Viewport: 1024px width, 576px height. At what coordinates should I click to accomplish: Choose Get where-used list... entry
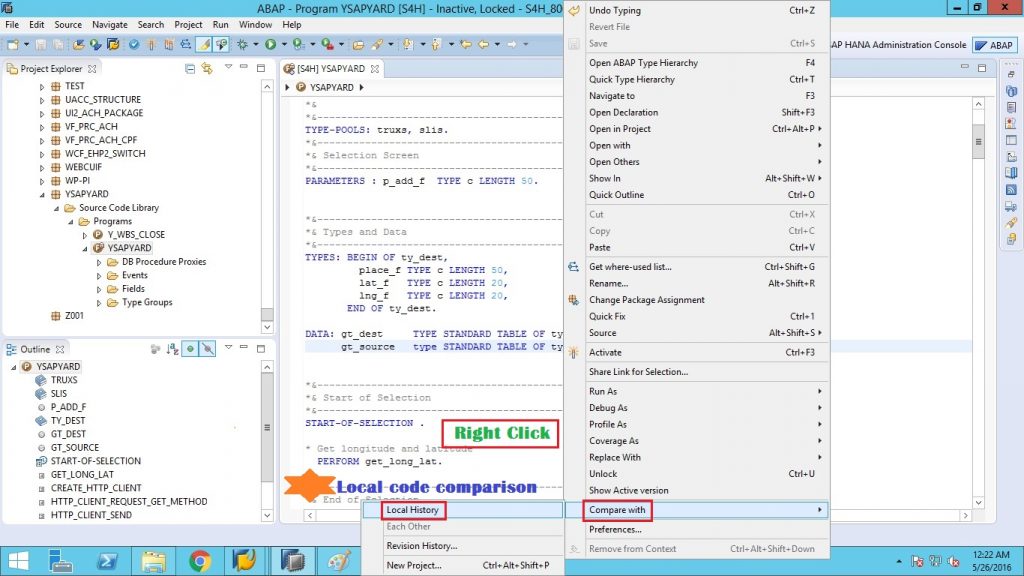pyautogui.click(x=696, y=266)
